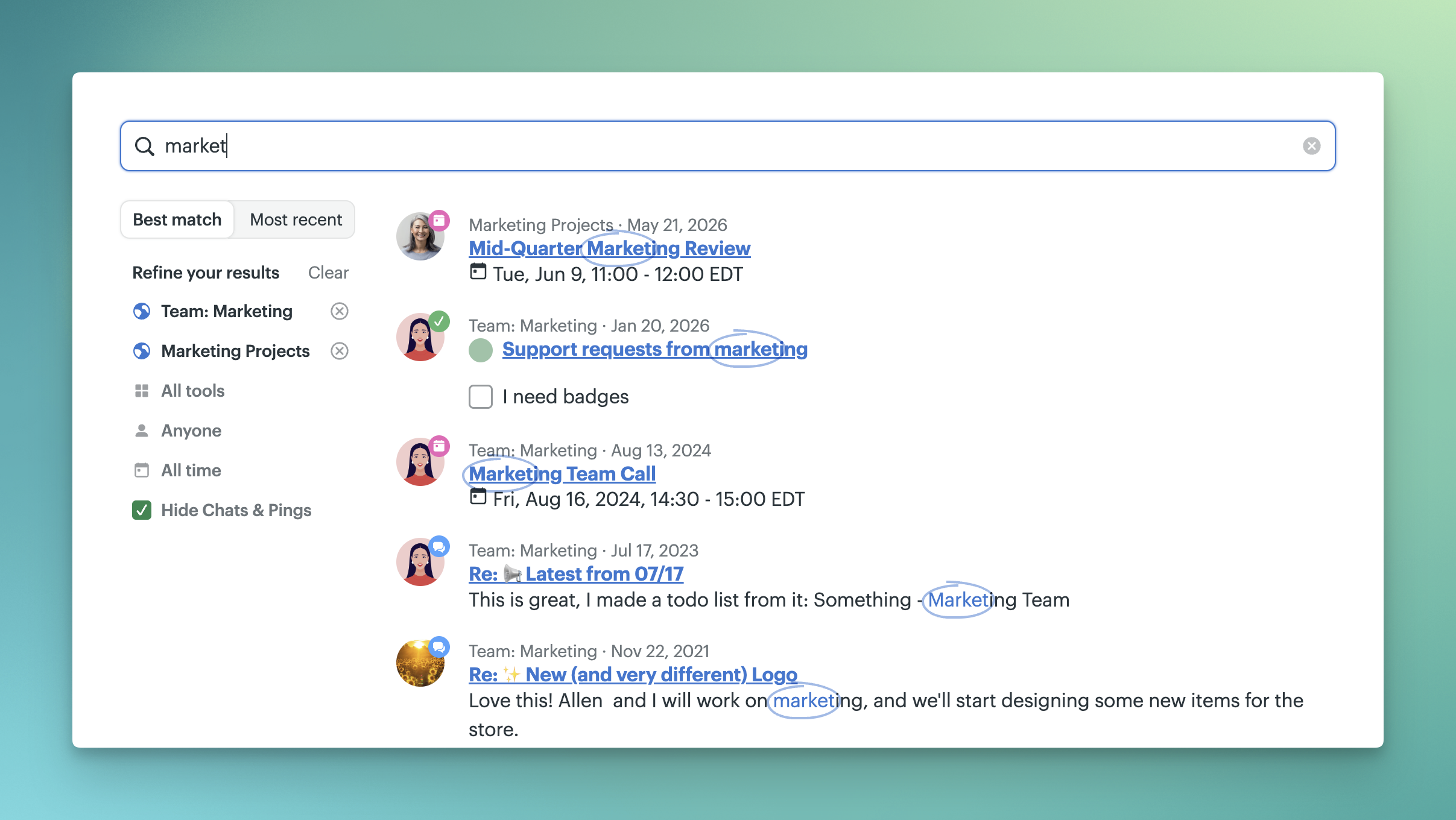Click the magnifying glass search icon
The height and width of the screenshot is (820, 1456).
click(x=144, y=146)
